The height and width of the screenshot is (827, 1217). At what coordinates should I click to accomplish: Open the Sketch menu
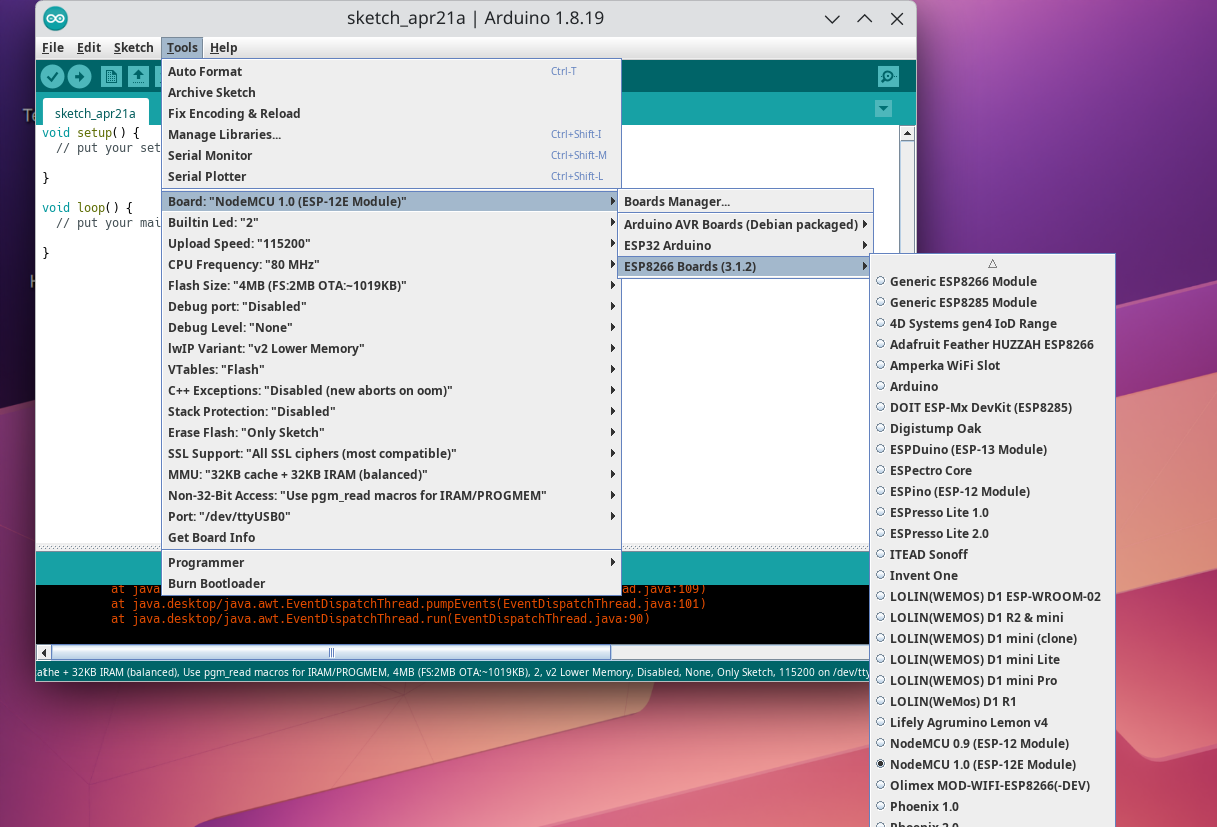click(x=134, y=47)
